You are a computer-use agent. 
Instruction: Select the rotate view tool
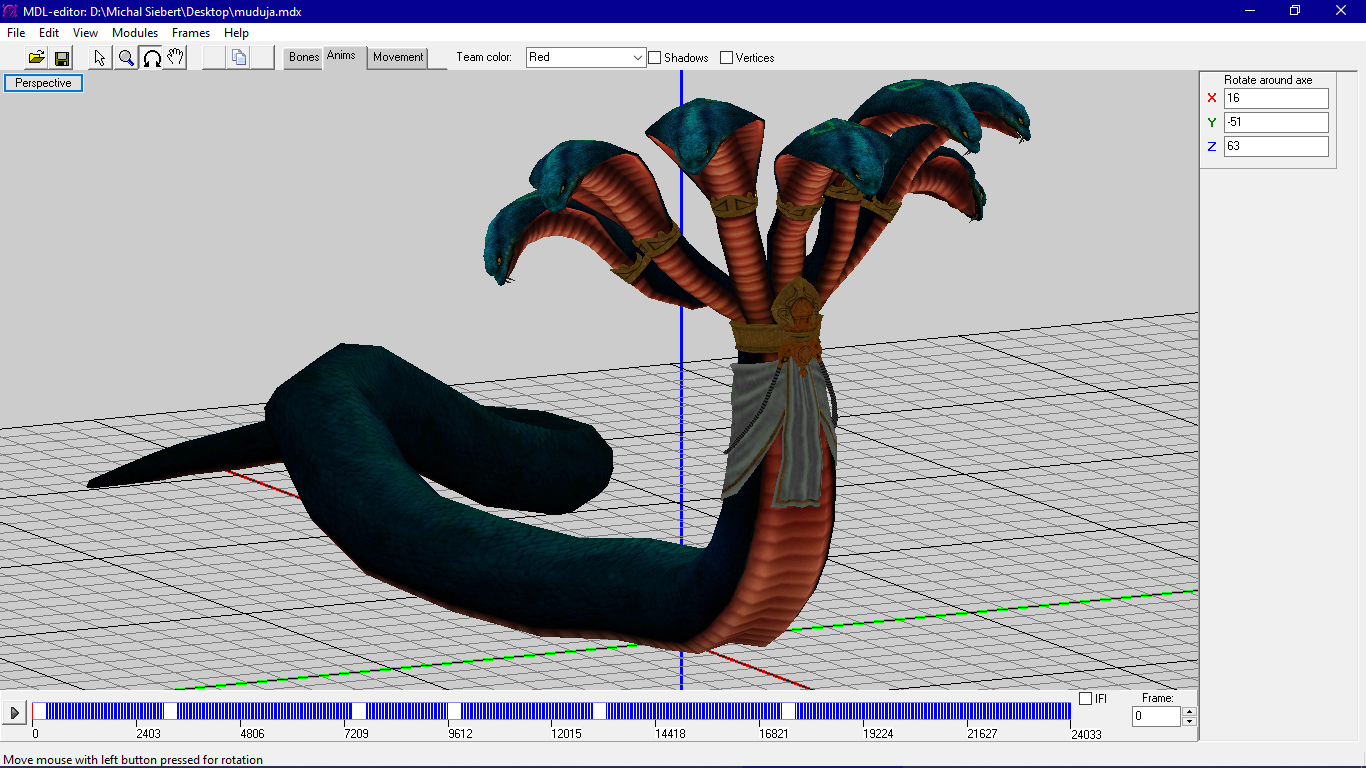point(152,58)
